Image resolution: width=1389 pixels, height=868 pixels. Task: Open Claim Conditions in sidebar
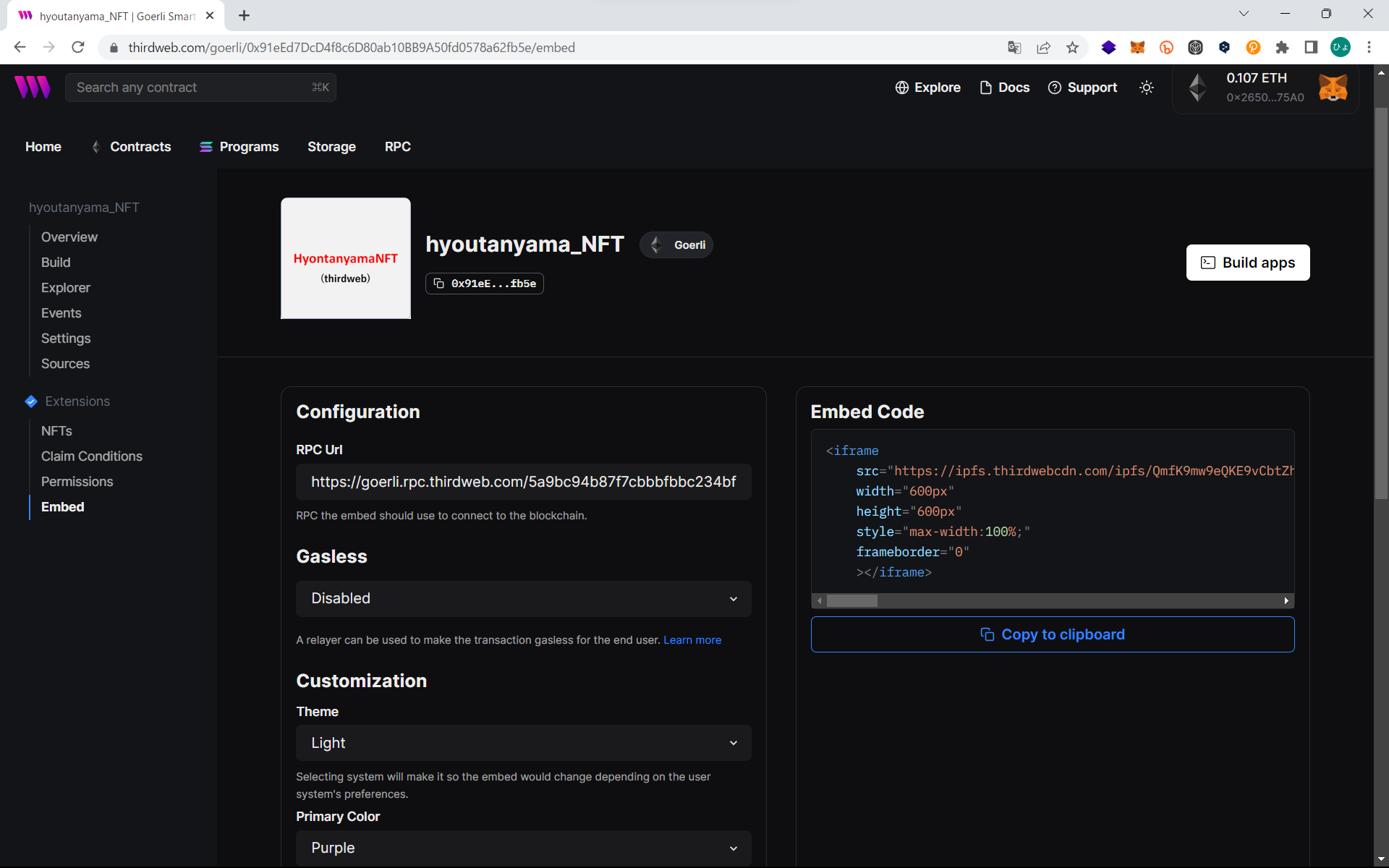pos(92,456)
